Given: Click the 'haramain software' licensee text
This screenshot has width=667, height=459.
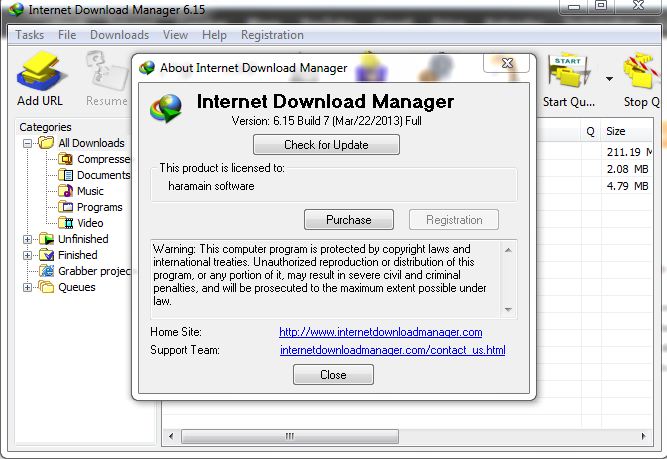Looking at the screenshot, I should click(x=211, y=186).
